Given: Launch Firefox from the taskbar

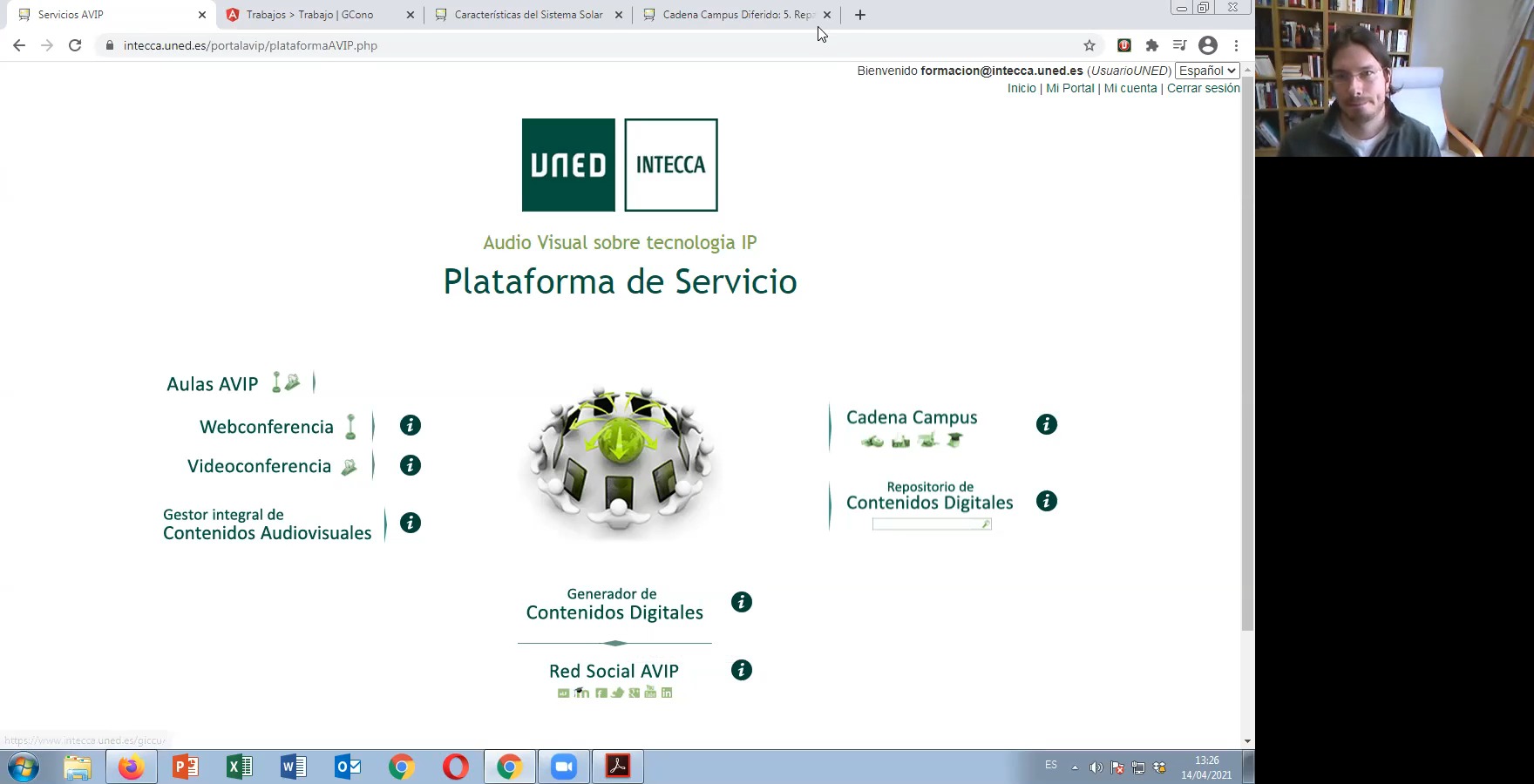Looking at the screenshot, I should pyautogui.click(x=132, y=767).
